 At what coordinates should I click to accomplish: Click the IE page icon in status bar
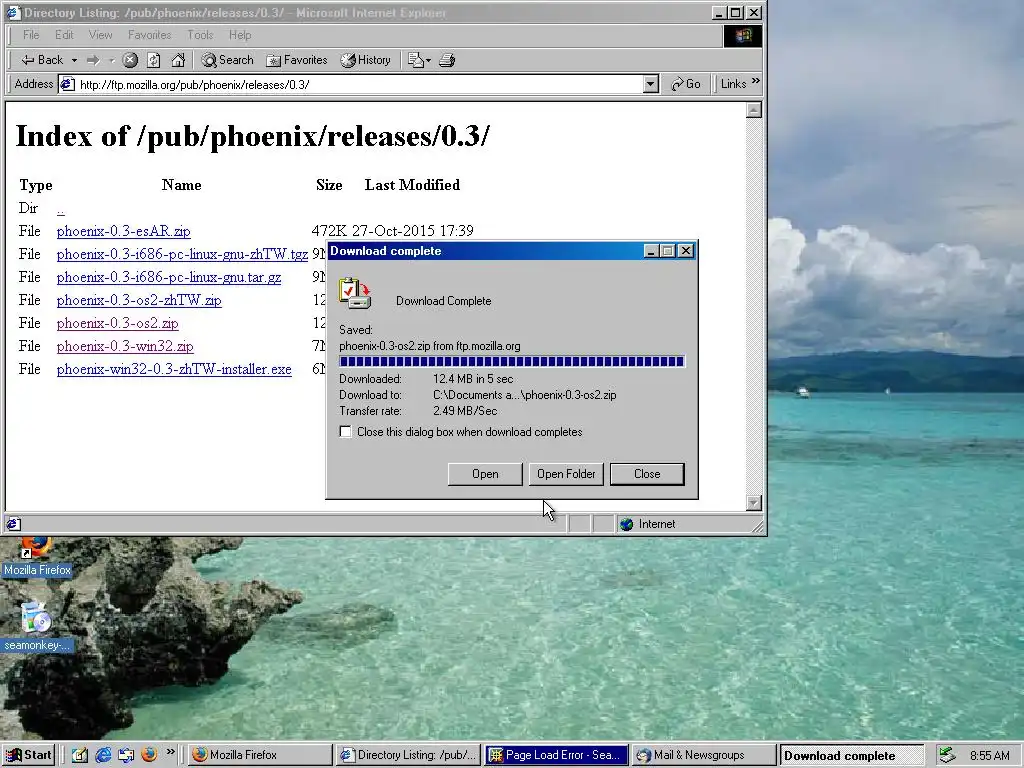point(14,524)
